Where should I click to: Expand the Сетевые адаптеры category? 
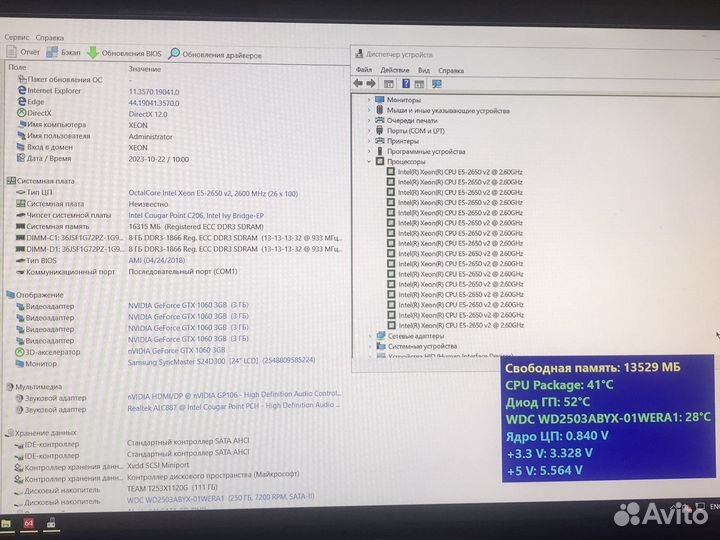pos(369,336)
